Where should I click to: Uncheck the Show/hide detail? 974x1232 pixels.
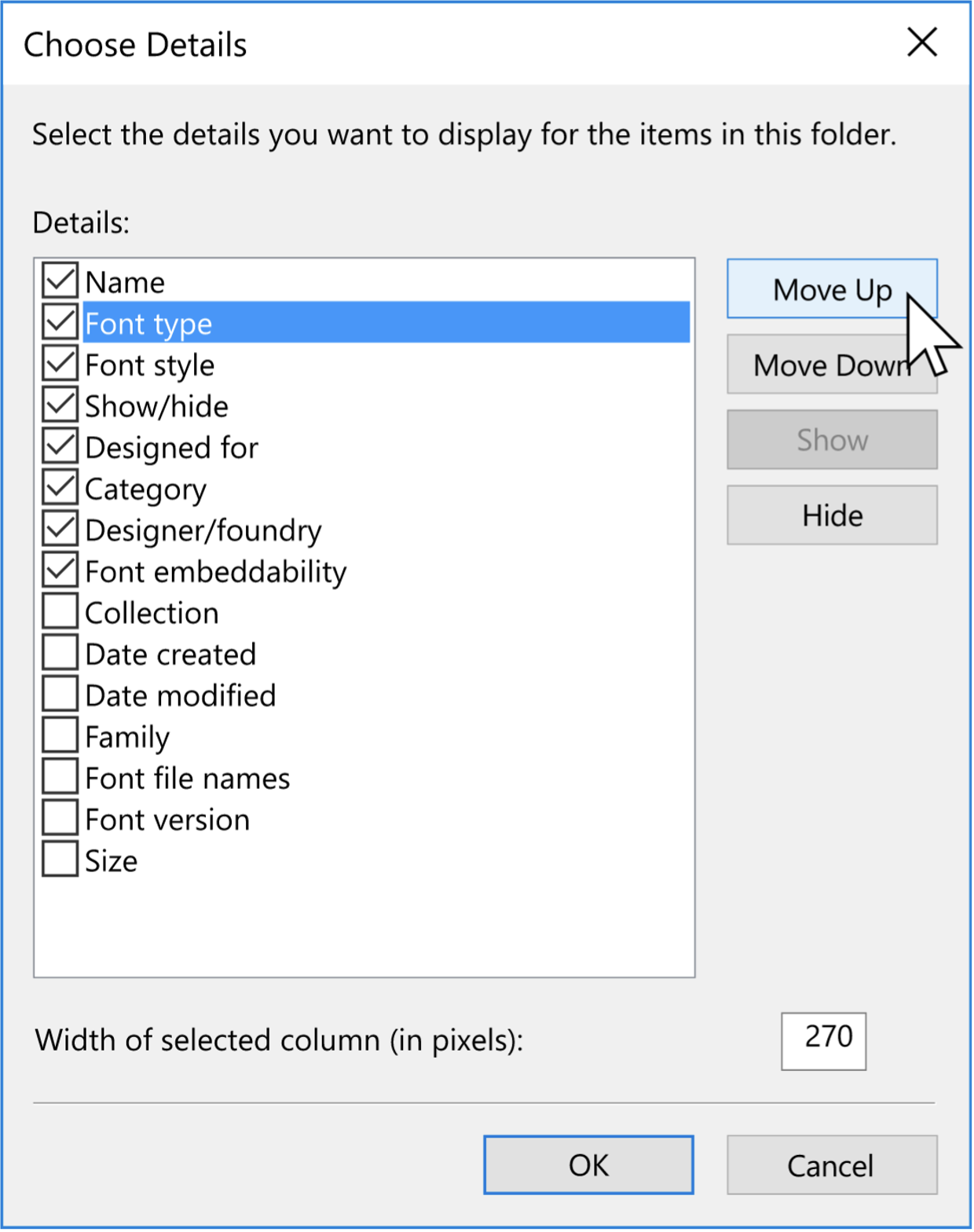[59, 405]
